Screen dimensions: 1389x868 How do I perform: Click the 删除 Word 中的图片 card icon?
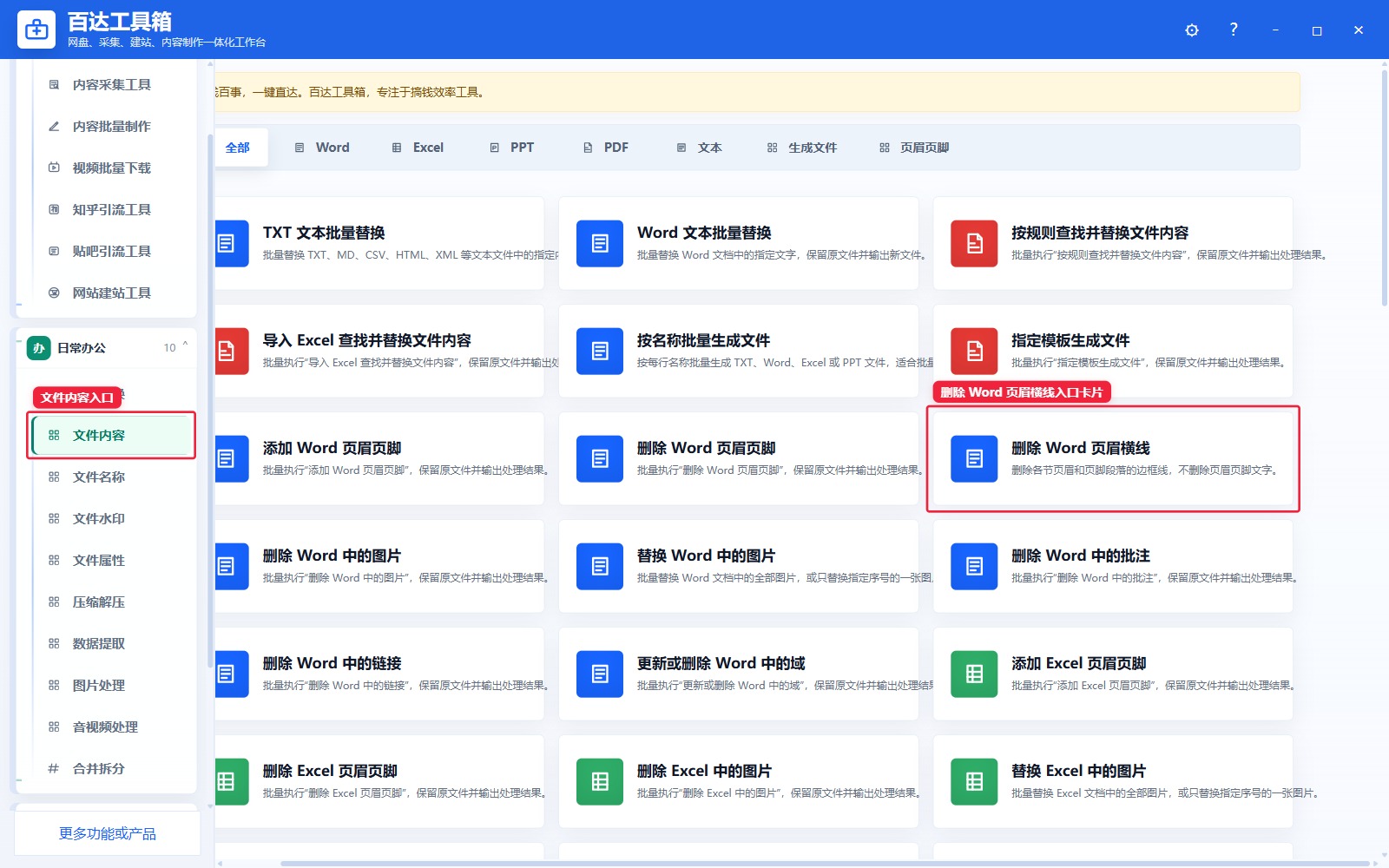point(232,566)
